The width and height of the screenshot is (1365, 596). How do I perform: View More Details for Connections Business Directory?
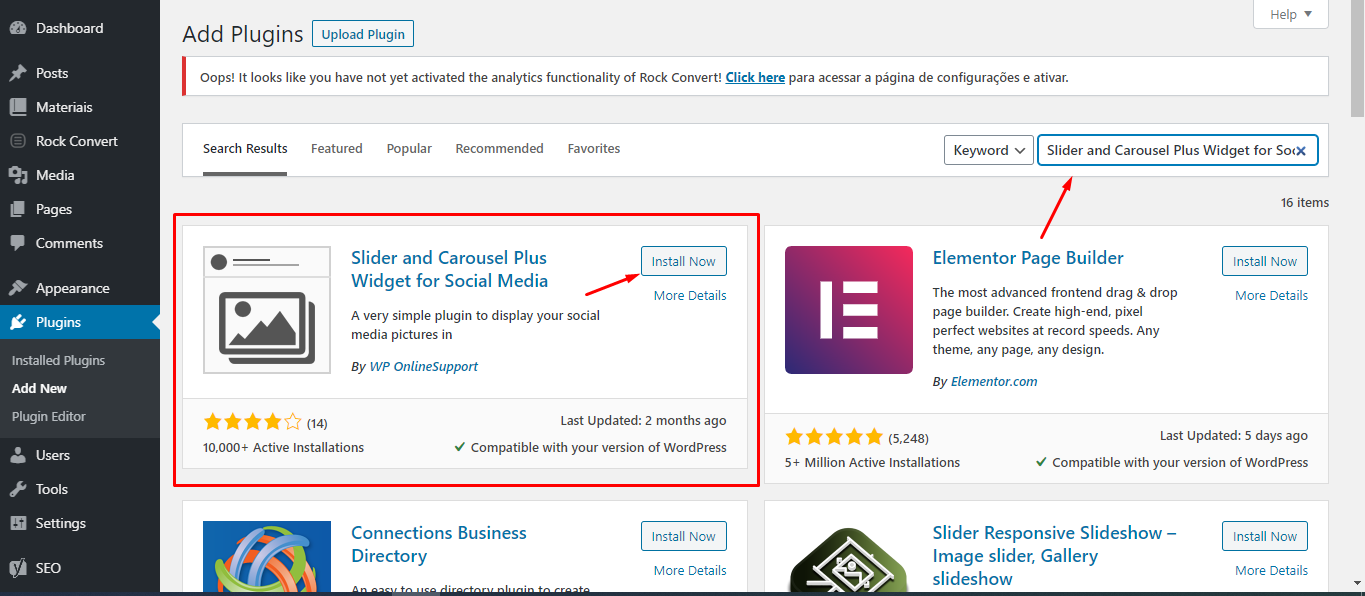(690, 570)
